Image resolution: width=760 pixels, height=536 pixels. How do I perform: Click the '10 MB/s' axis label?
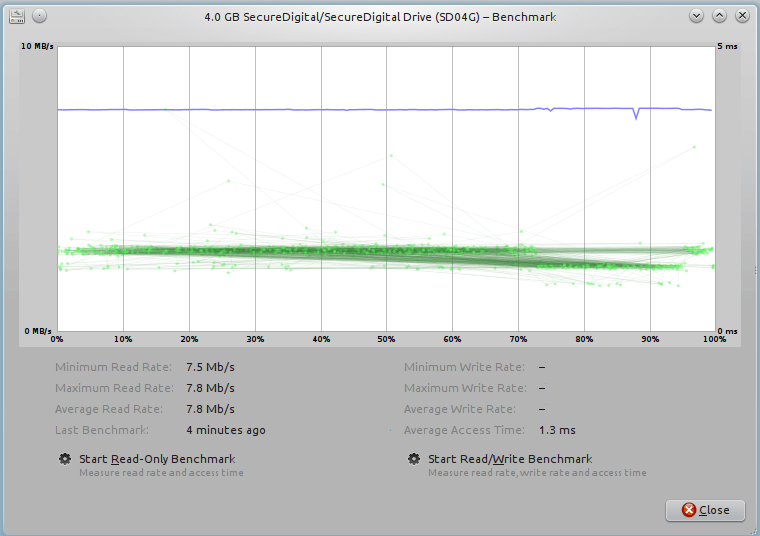point(37,46)
